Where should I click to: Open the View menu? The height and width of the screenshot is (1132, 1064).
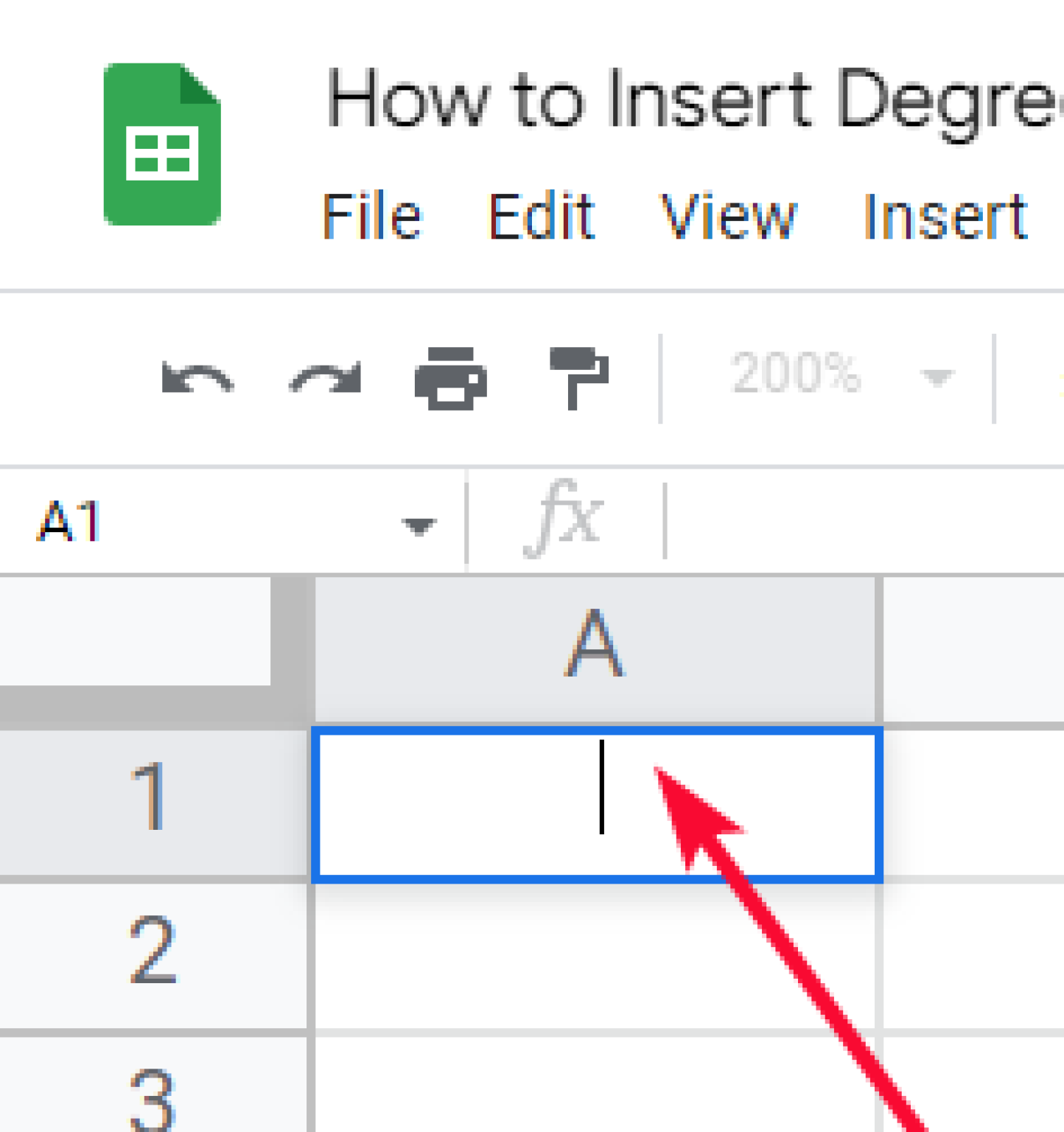click(x=729, y=217)
